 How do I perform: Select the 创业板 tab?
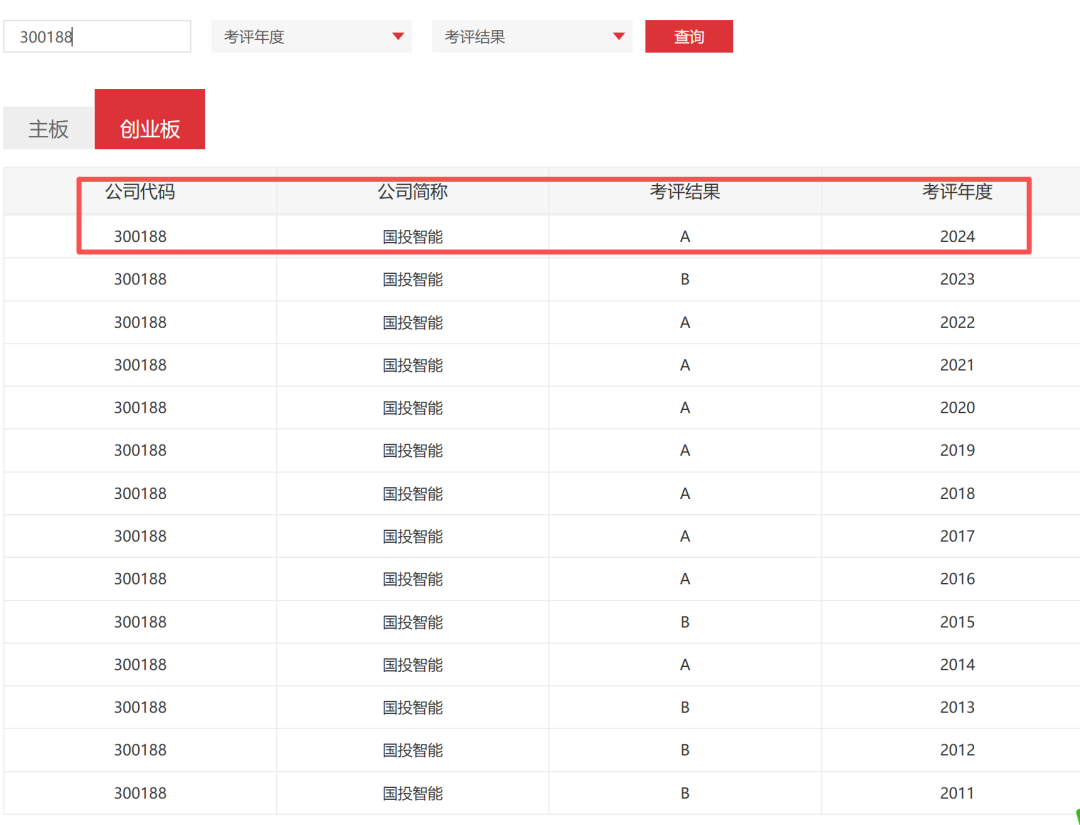point(150,129)
